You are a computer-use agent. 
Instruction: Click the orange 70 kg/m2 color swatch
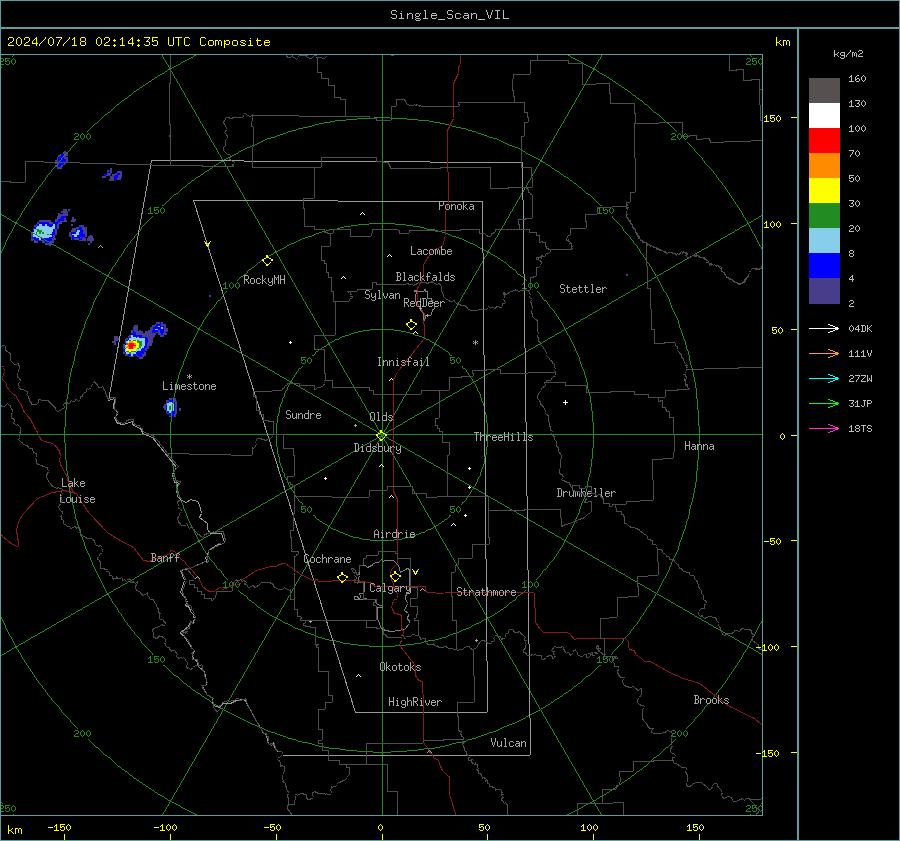(x=824, y=165)
